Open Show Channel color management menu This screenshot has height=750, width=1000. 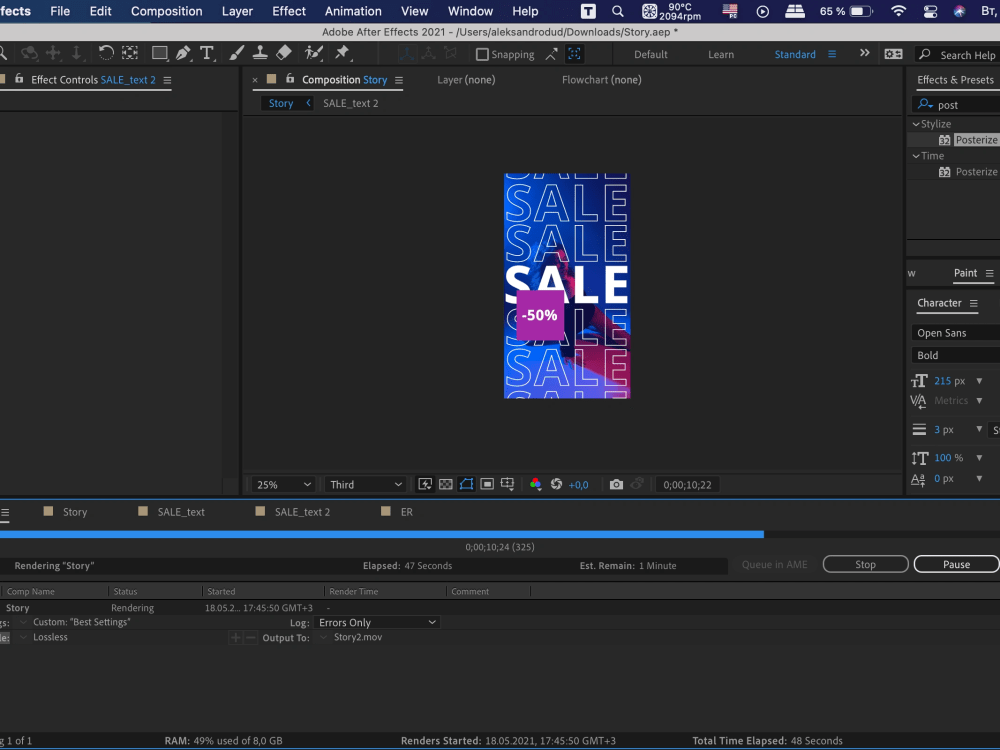point(535,485)
